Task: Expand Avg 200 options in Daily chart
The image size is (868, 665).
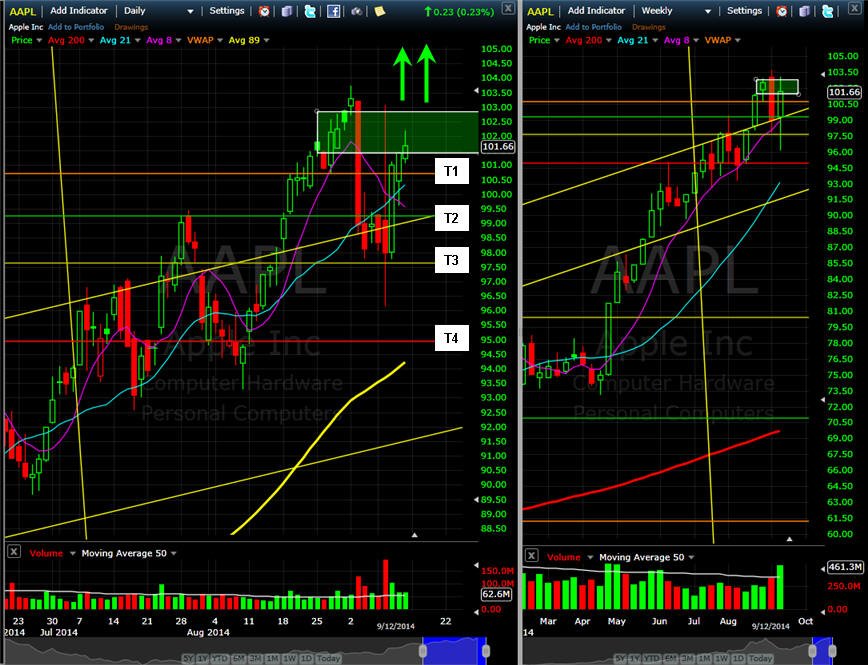Action: [x=91, y=40]
